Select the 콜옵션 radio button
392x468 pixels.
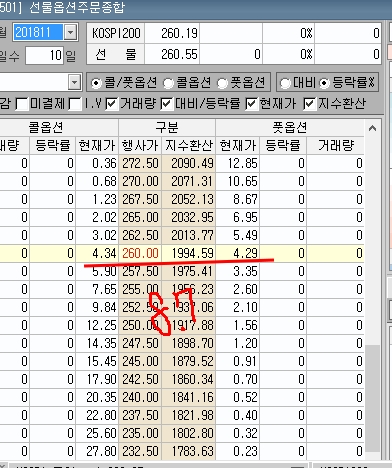click(168, 83)
